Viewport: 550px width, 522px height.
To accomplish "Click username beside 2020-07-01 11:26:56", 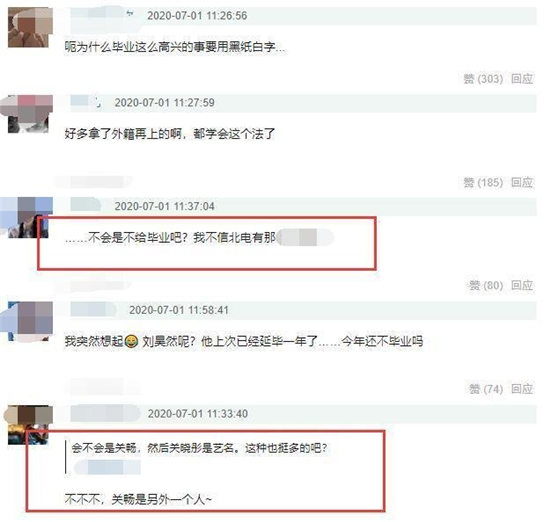I will pos(103,15).
